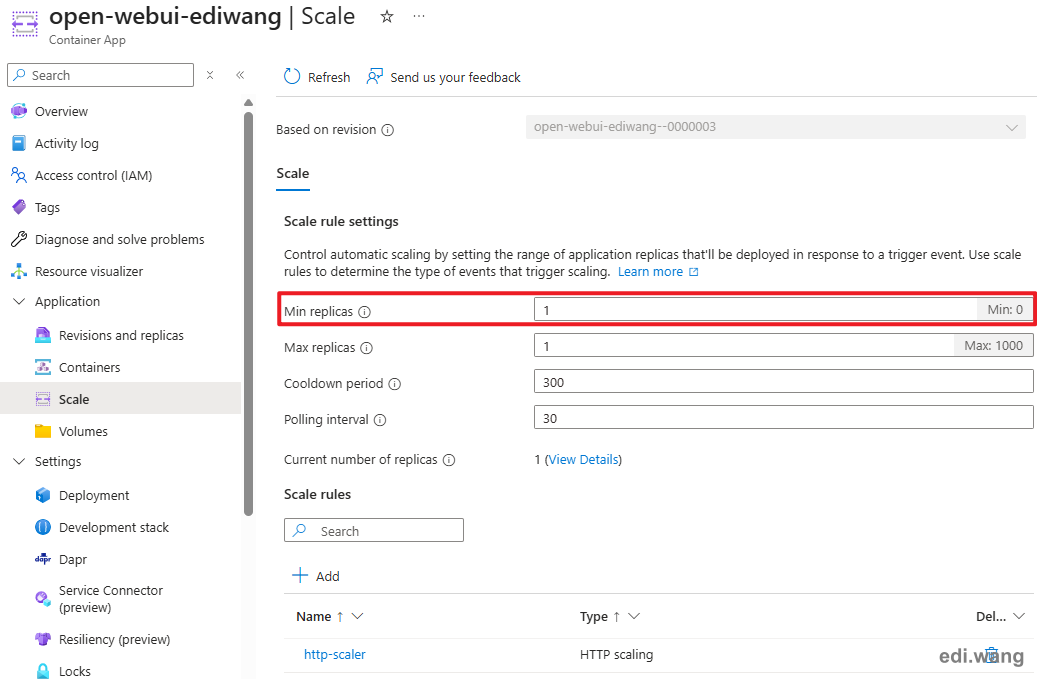Click Send us your feedback
This screenshot has width=1037, height=679.
[x=444, y=77]
